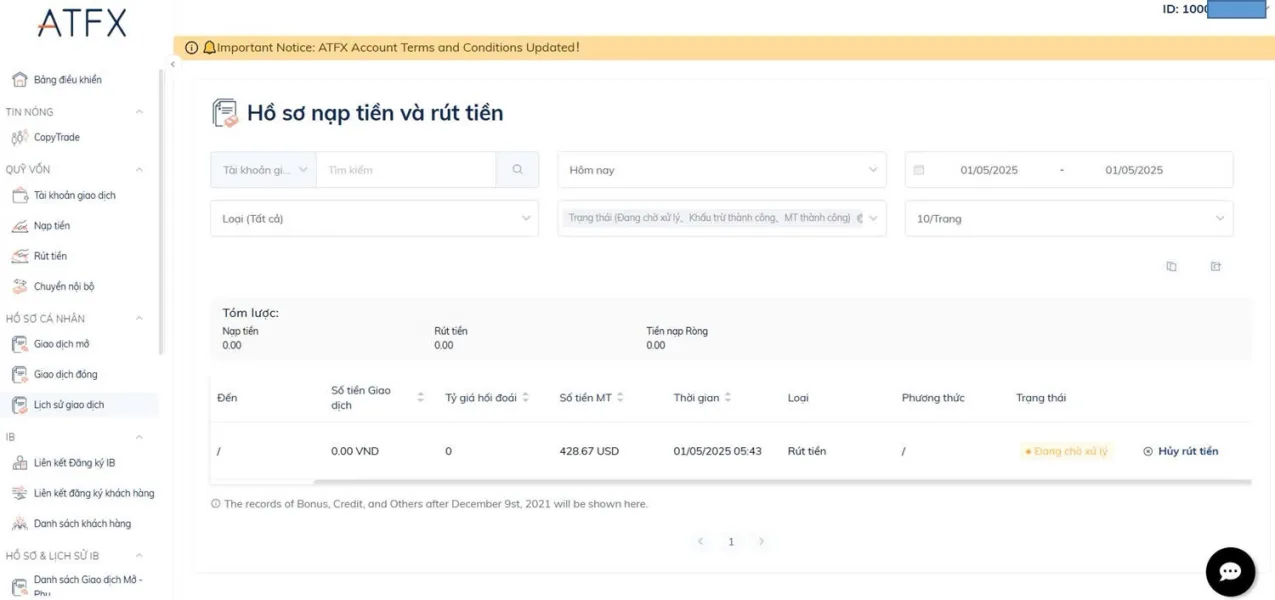Click the calendar icon in date range
Screen dimensions: 1275x600
pyautogui.click(x=919, y=170)
